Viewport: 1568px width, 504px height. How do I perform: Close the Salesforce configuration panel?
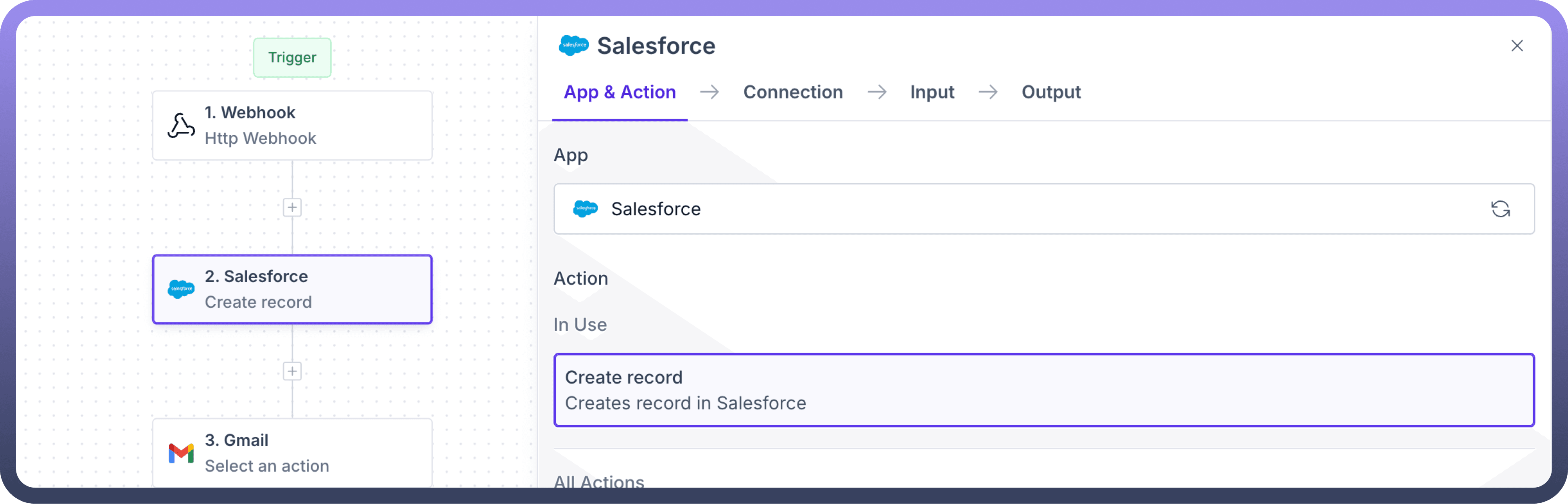[x=1517, y=46]
